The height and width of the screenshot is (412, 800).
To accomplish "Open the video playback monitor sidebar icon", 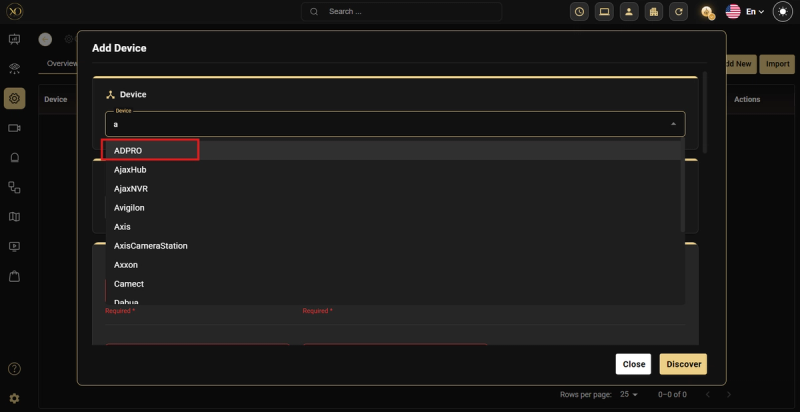I will pyautogui.click(x=14, y=246).
